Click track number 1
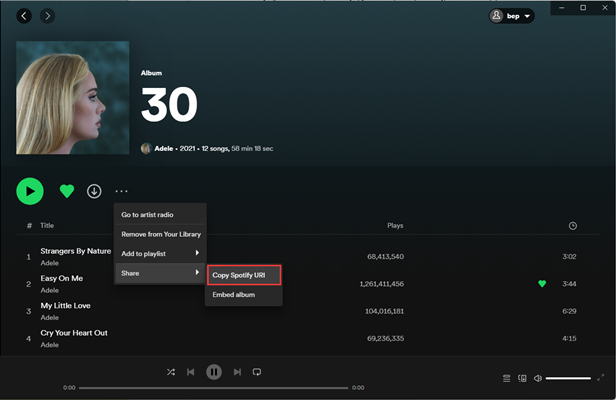The height and width of the screenshot is (400, 616). click(28, 257)
